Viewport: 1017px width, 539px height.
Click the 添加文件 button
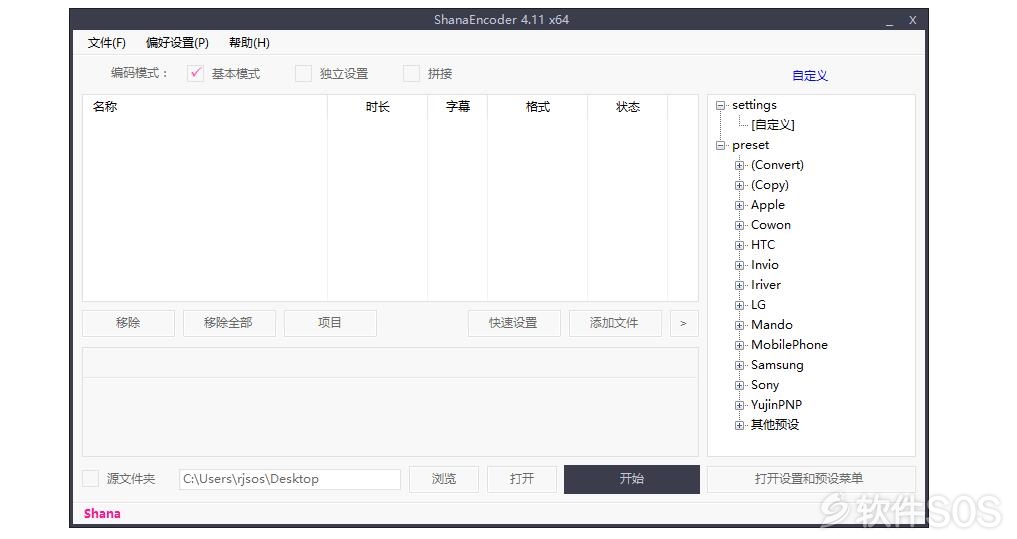tap(615, 323)
